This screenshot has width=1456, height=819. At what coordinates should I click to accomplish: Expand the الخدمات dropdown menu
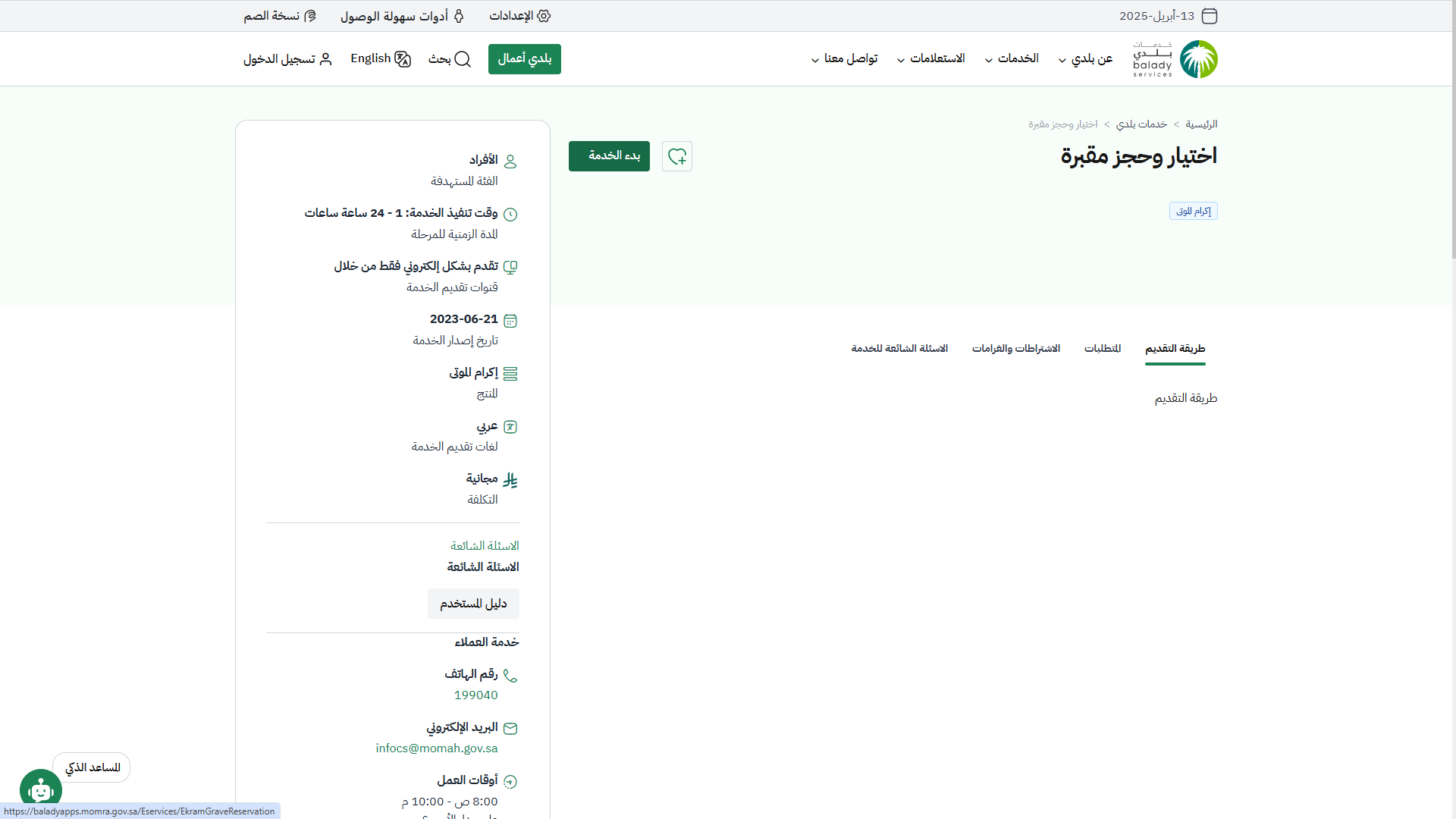coord(1012,59)
